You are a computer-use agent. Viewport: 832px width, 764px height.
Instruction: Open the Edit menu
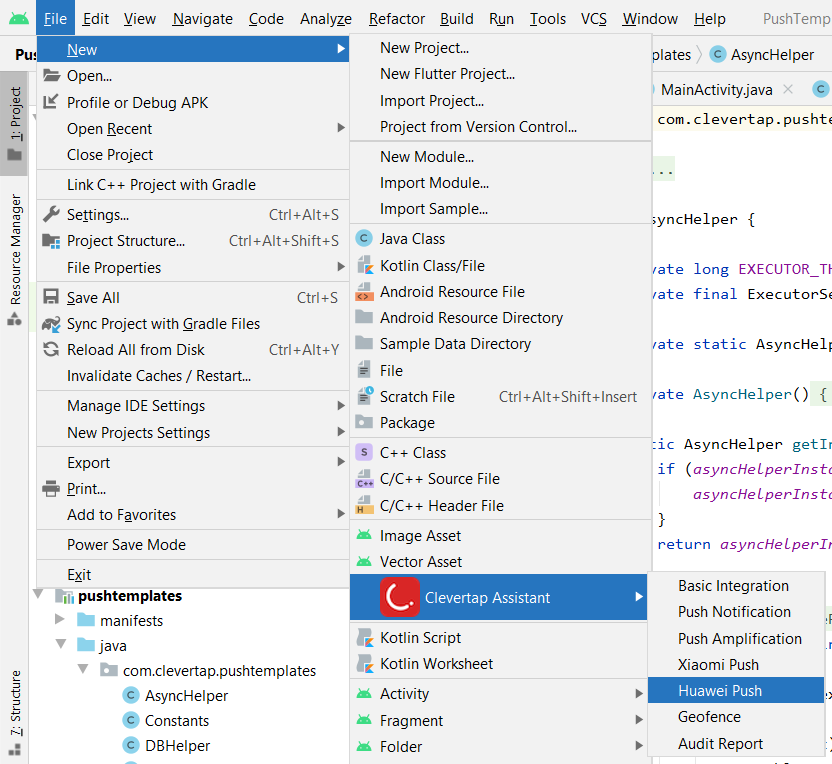pos(96,19)
